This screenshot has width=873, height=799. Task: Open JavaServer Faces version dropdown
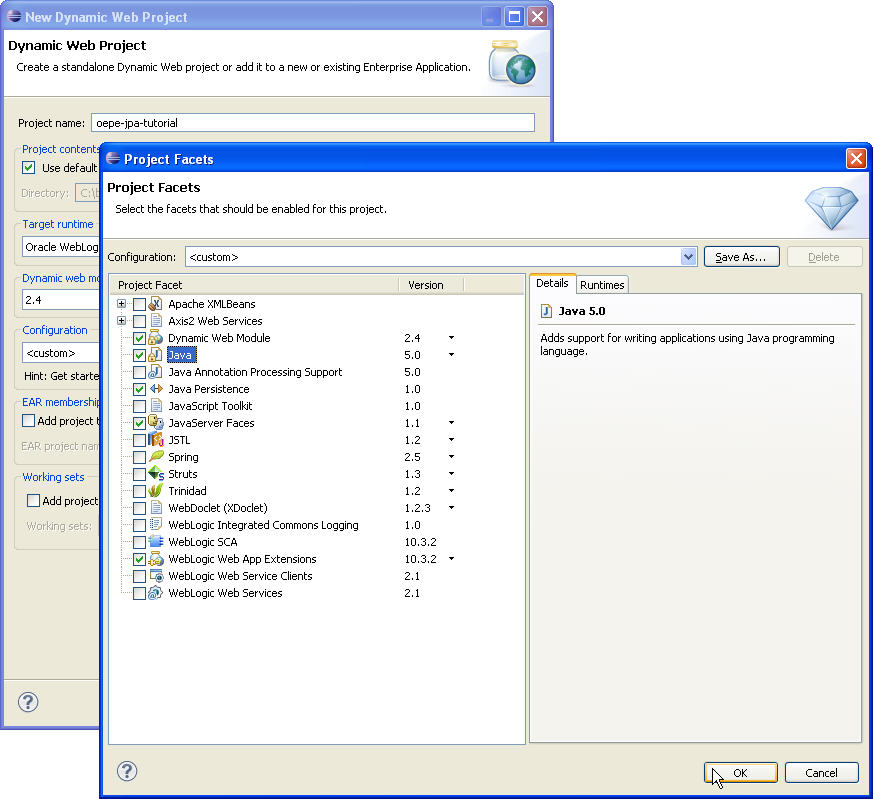pyautogui.click(x=452, y=423)
